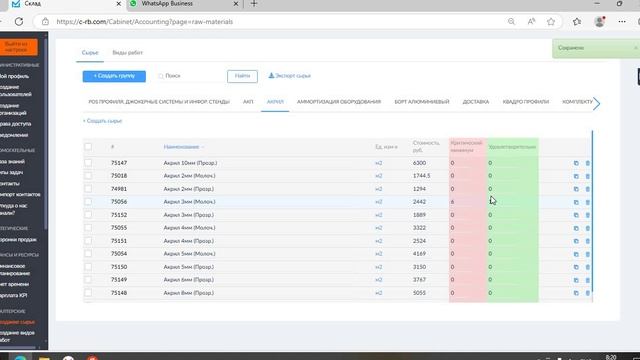
Task: Open the browser profile avatar
Action: point(600,22)
